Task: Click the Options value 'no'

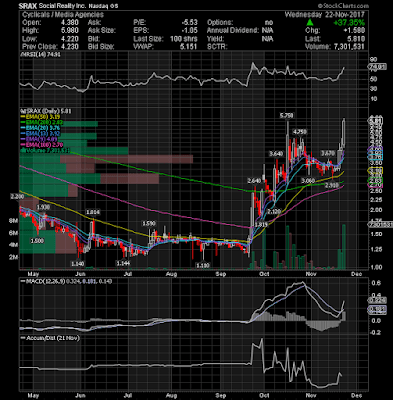Action: click(268, 23)
